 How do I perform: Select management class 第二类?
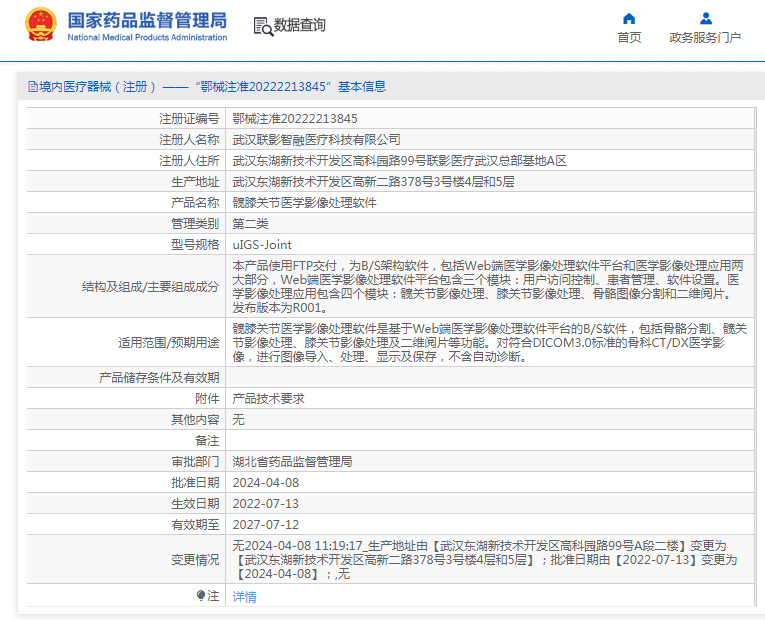tap(250, 223)
